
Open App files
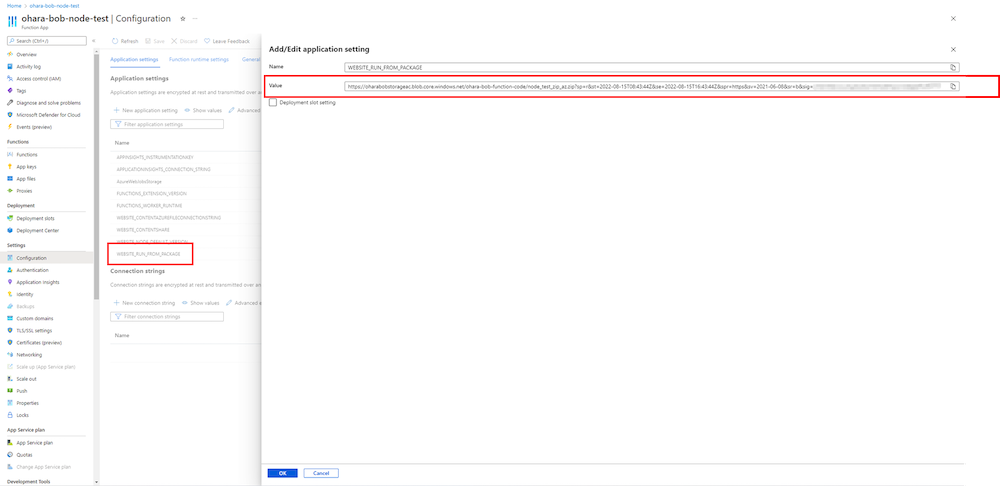[26, 179]
